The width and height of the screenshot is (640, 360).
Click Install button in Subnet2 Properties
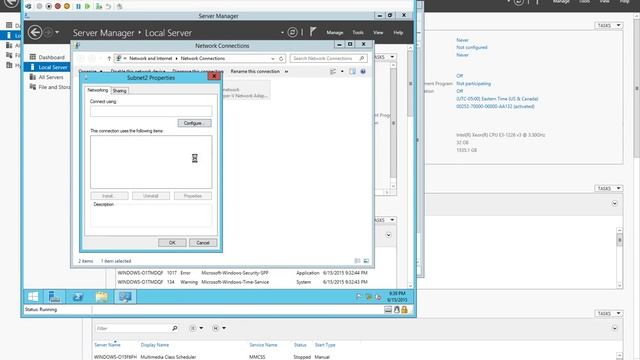[109, 196]
